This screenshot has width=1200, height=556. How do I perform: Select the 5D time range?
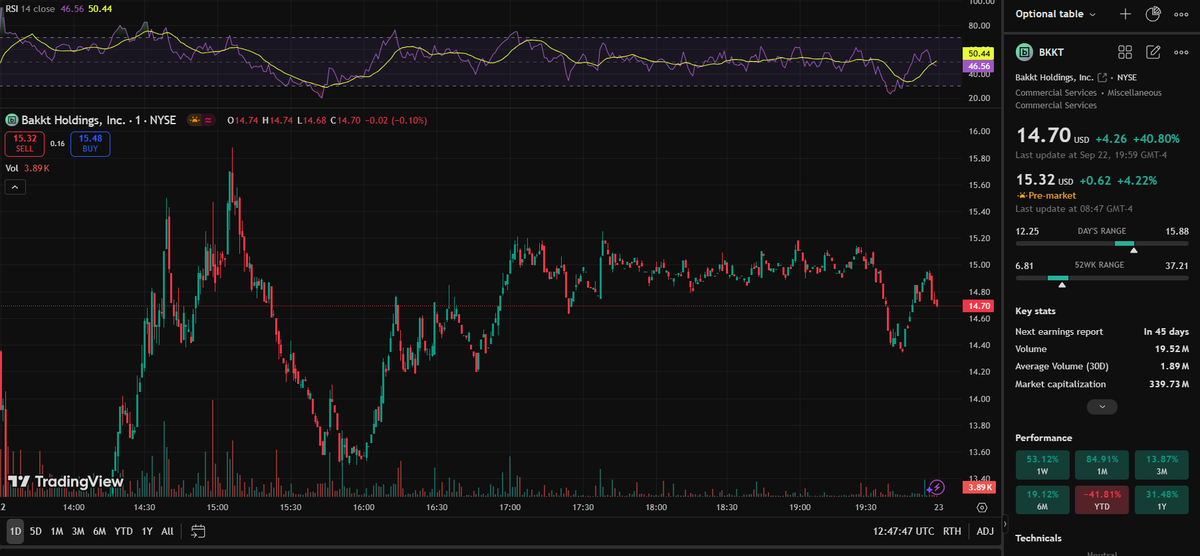[x=36, y=531]
